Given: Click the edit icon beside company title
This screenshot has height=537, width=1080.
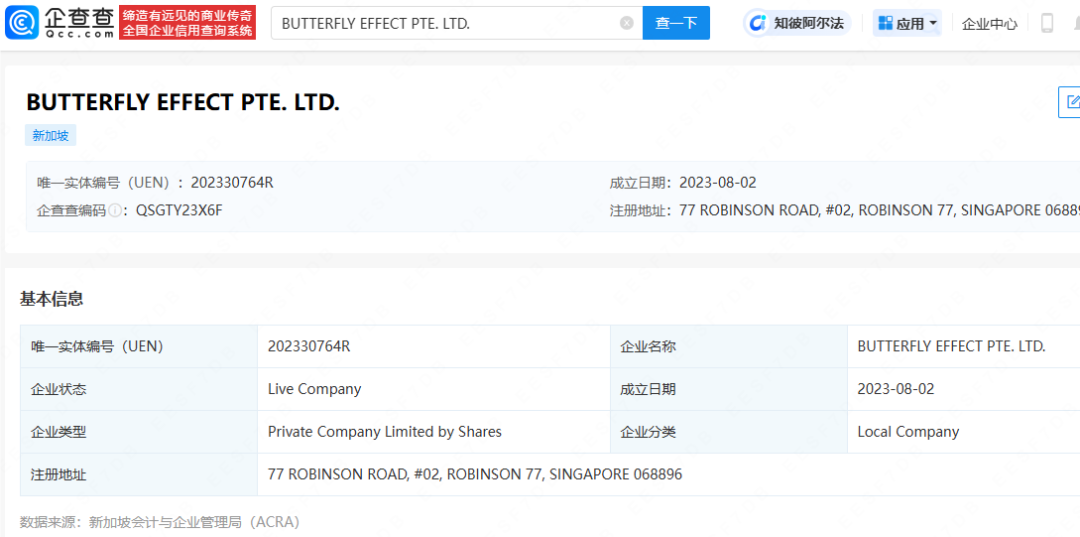Looking at the screenshot, I should [1071, 102].
